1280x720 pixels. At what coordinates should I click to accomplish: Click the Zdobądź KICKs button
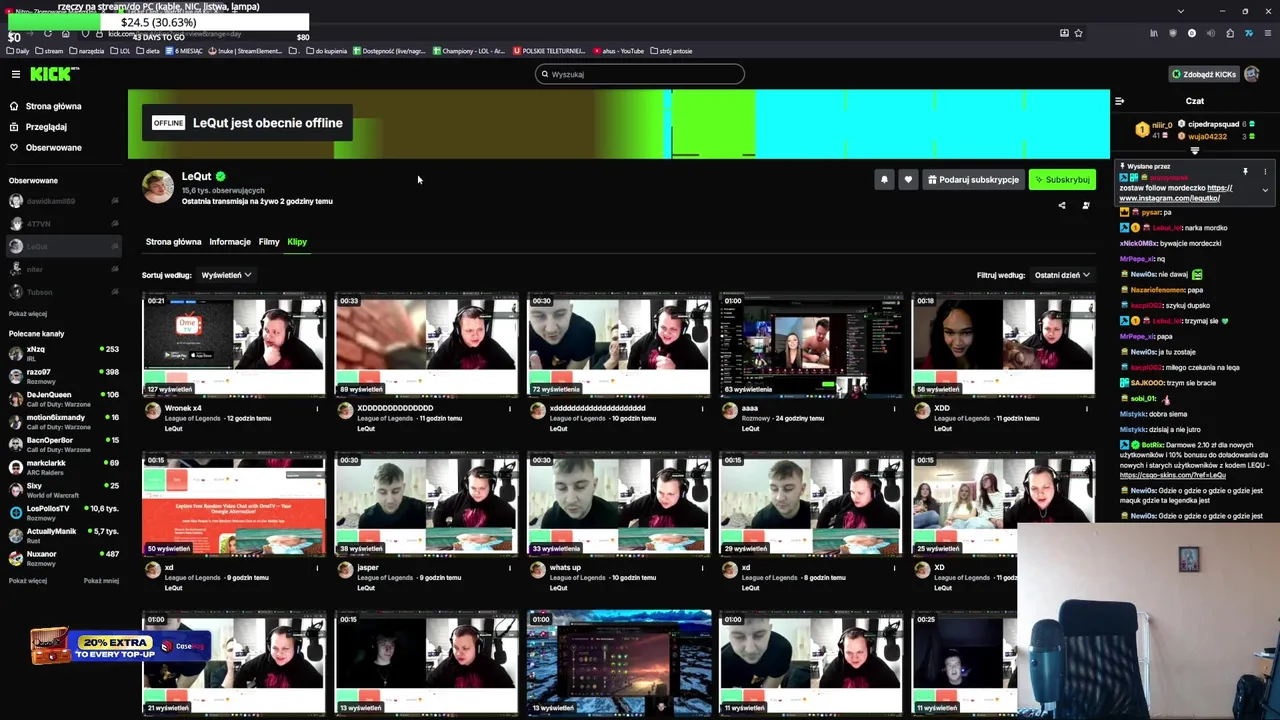(x=1204, y=74)
